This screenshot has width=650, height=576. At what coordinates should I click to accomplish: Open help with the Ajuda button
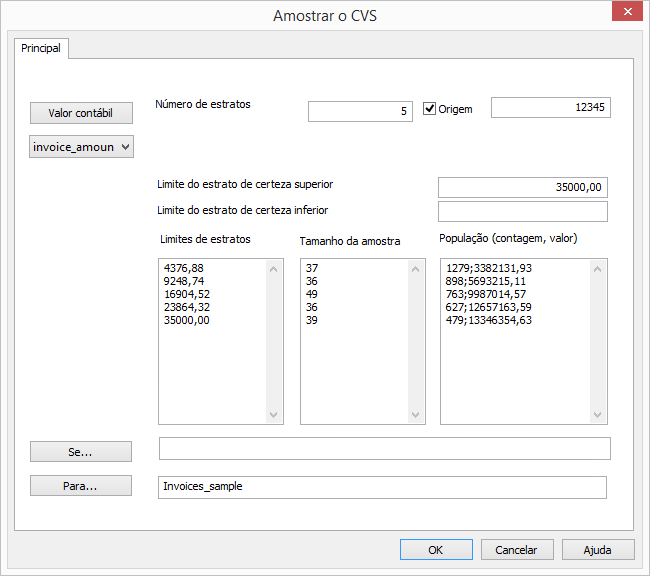598,549
